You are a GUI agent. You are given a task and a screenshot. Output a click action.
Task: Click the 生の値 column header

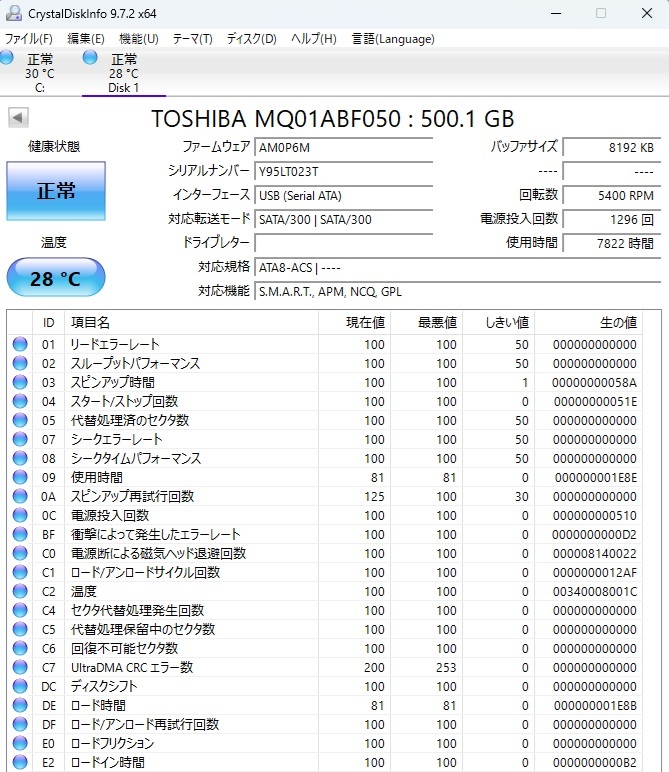[x=588, y=322]
